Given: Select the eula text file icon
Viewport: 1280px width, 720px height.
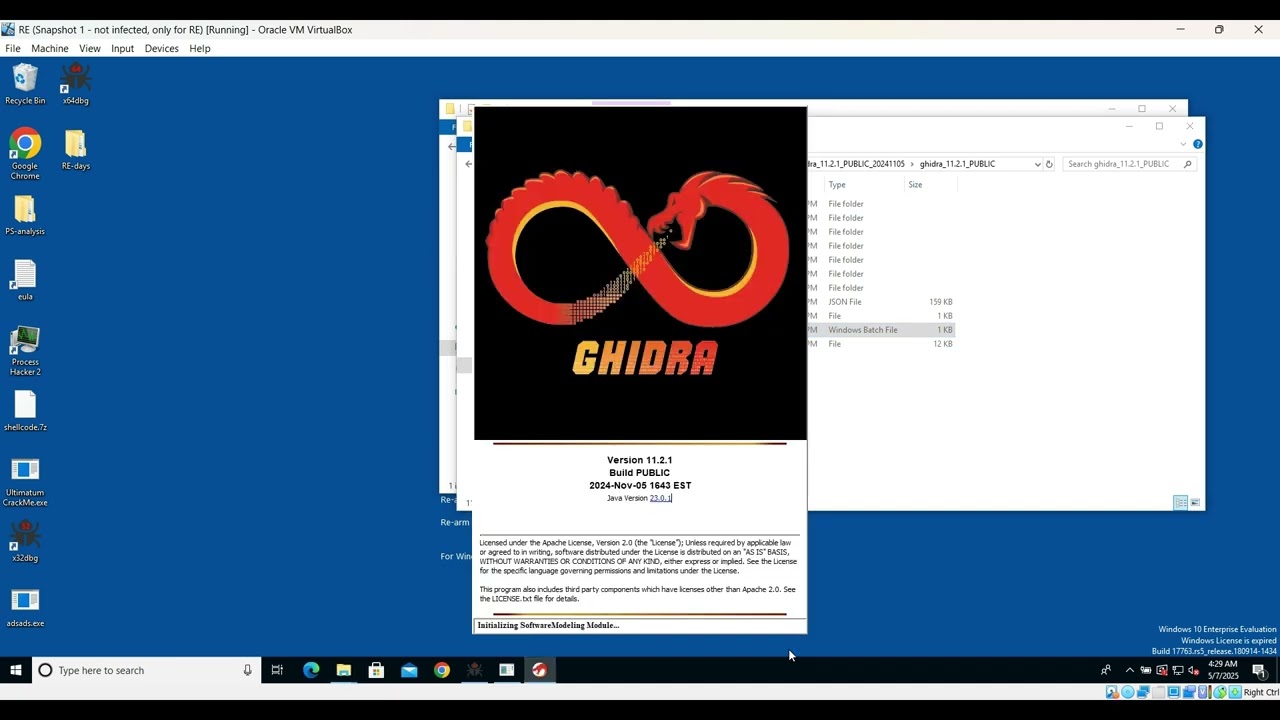Looking at the screenshot, I should (25, 280).
